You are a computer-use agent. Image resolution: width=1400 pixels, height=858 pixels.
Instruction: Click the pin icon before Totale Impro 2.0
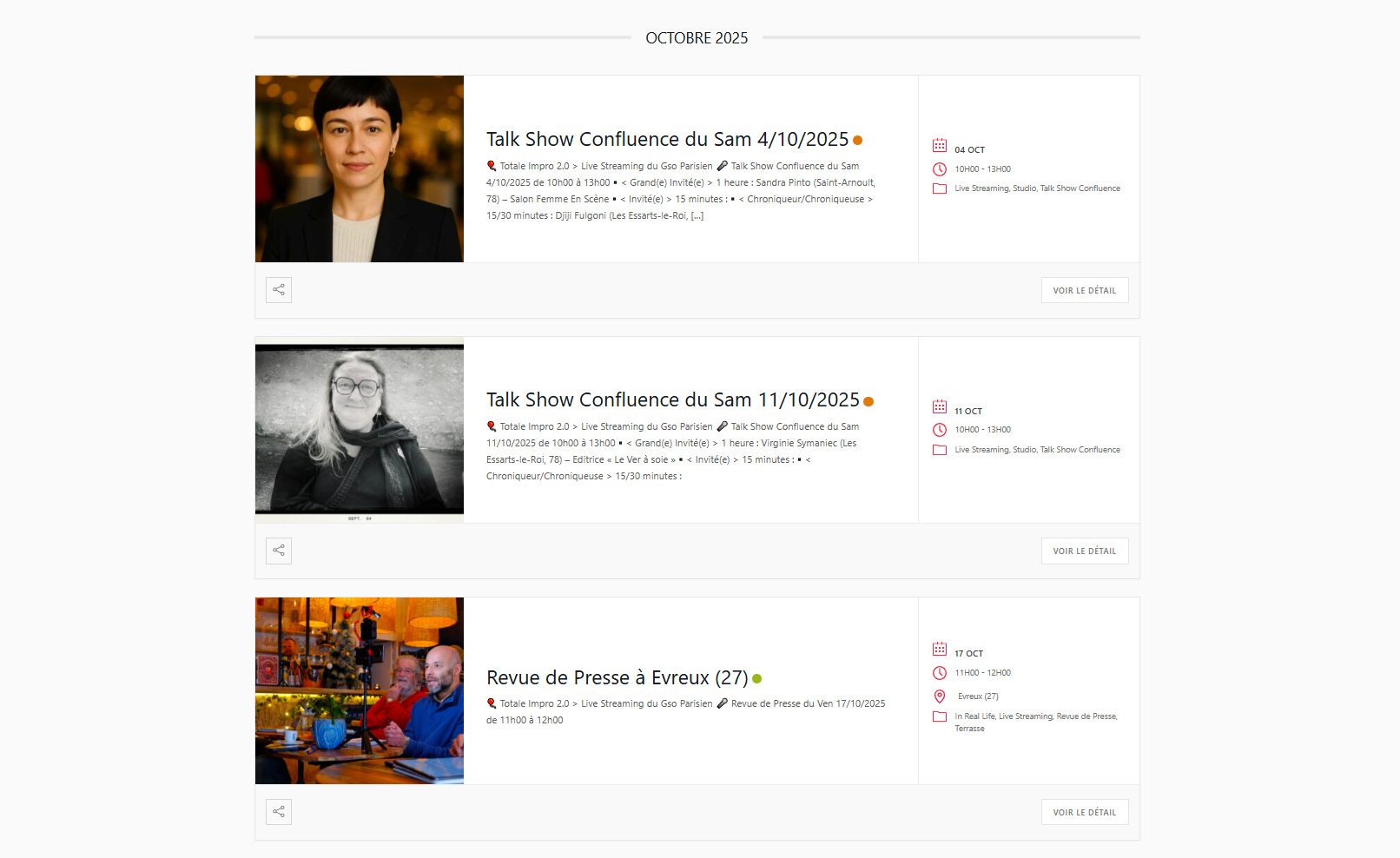(x=491, y=166)
